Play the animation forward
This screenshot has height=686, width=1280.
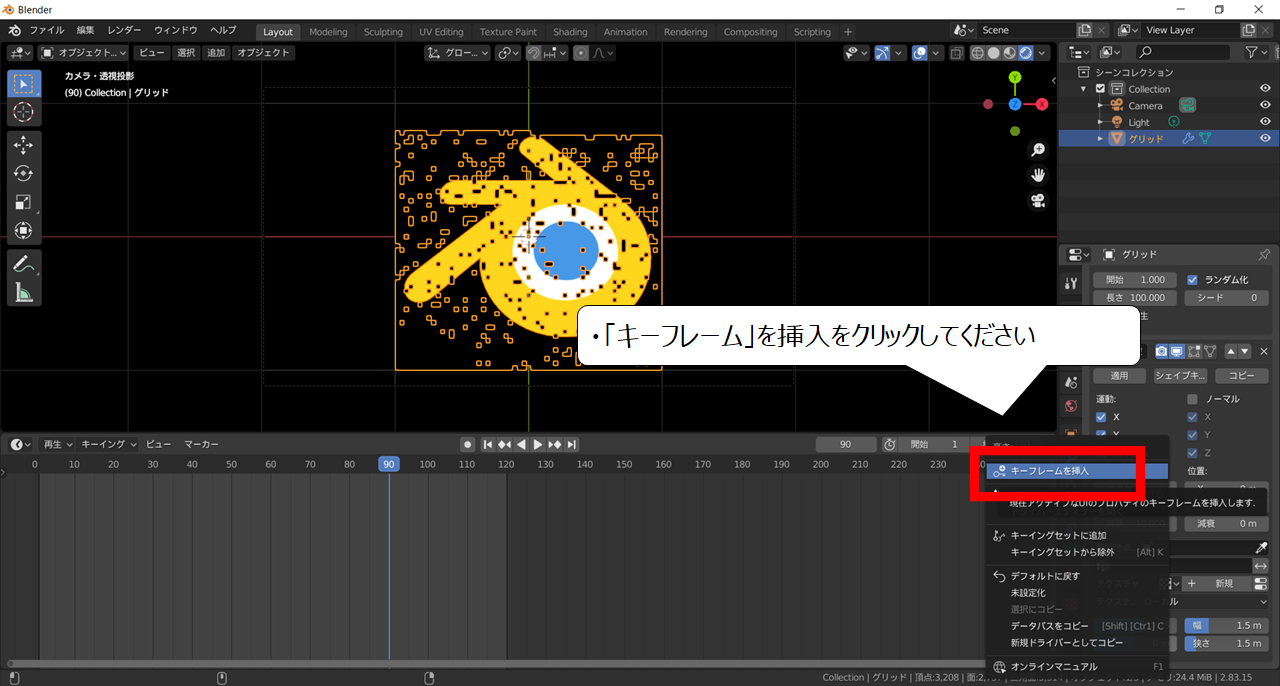pos(538,444)
